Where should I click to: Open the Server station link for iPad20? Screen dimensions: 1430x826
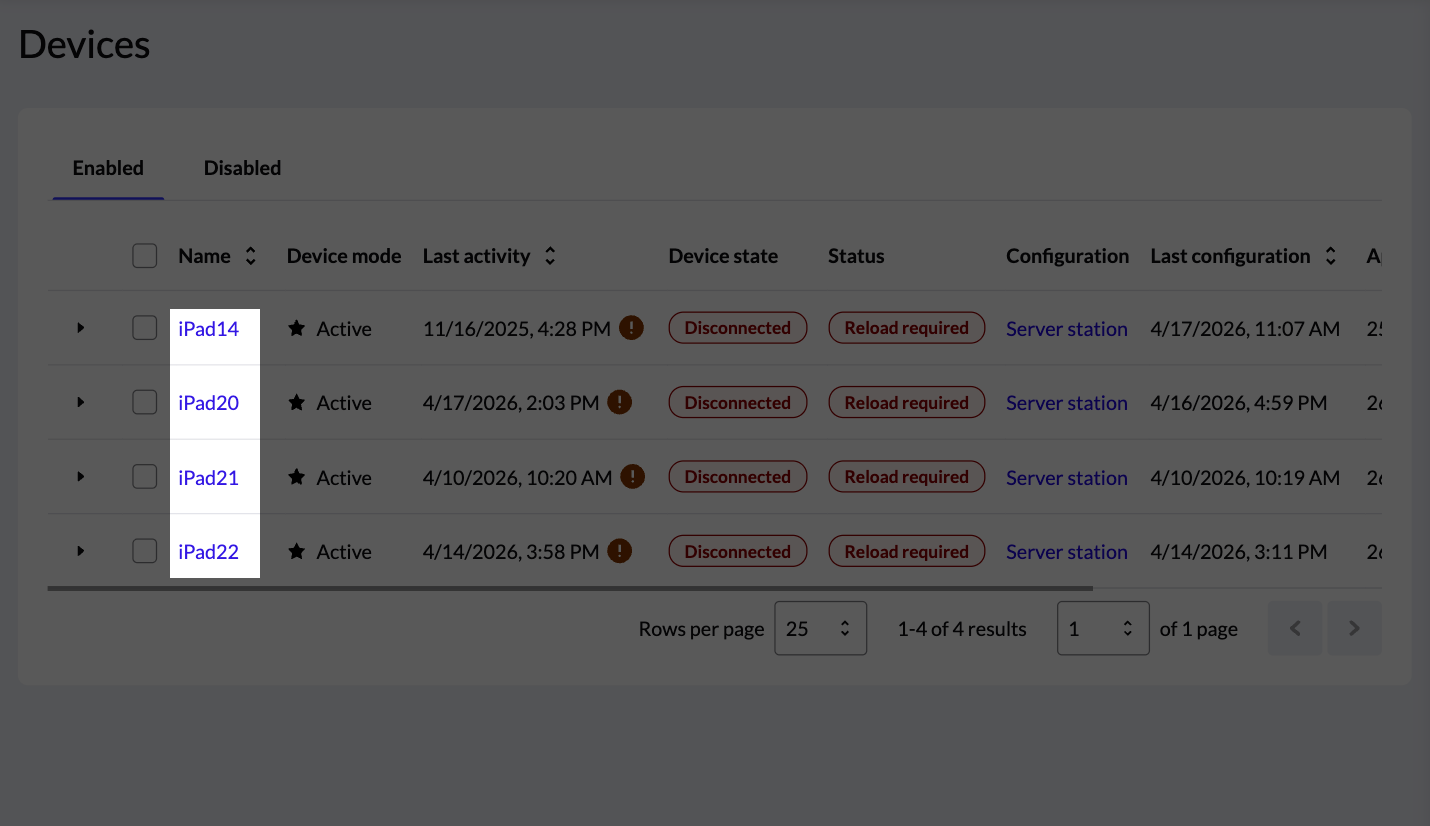coord(1066,402)
